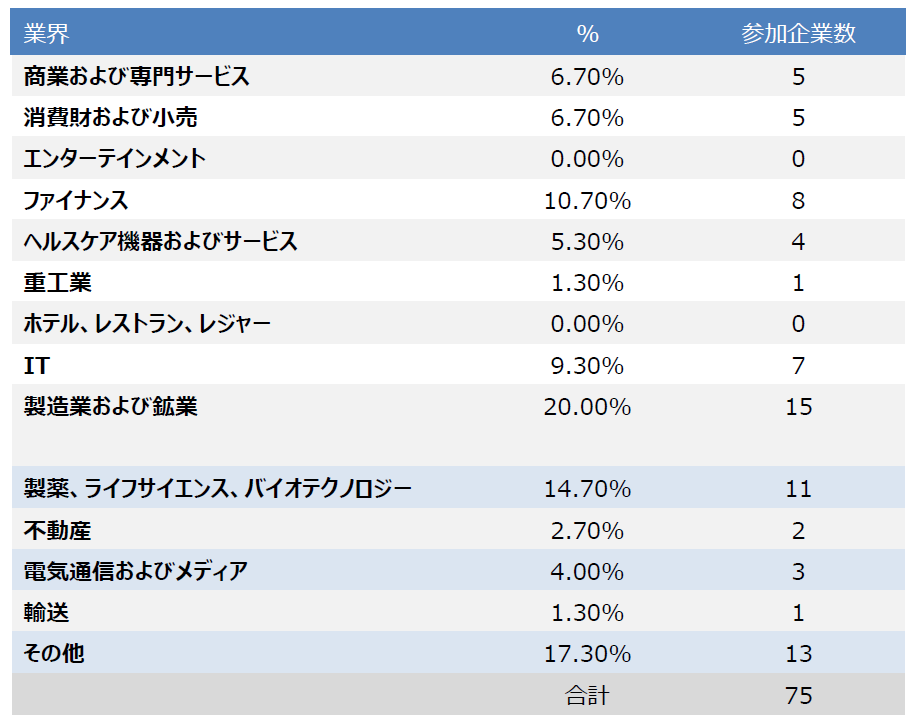Screen dimensions: 914x724
Task: Click the 重工業 row label
Action: (x=58, y=283)
